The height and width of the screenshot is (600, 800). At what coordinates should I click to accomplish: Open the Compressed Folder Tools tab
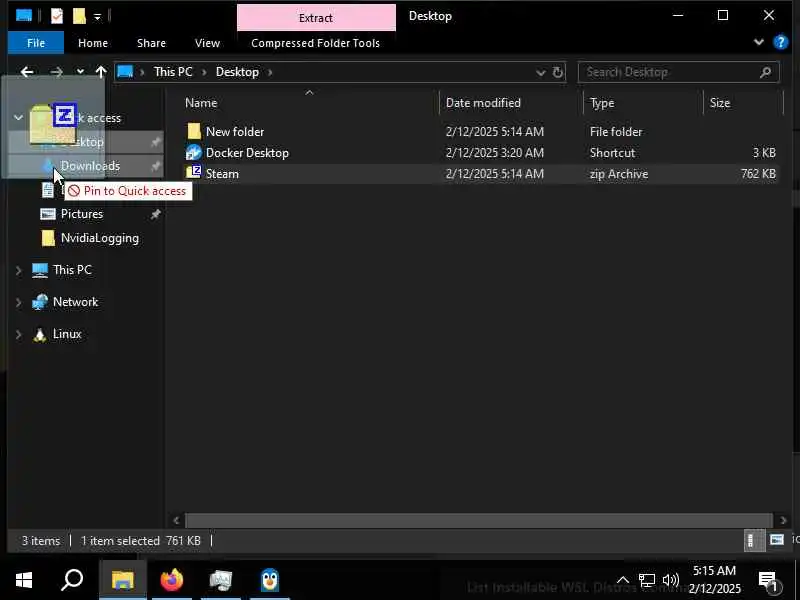pyautogui.click(x=315, y=43)
